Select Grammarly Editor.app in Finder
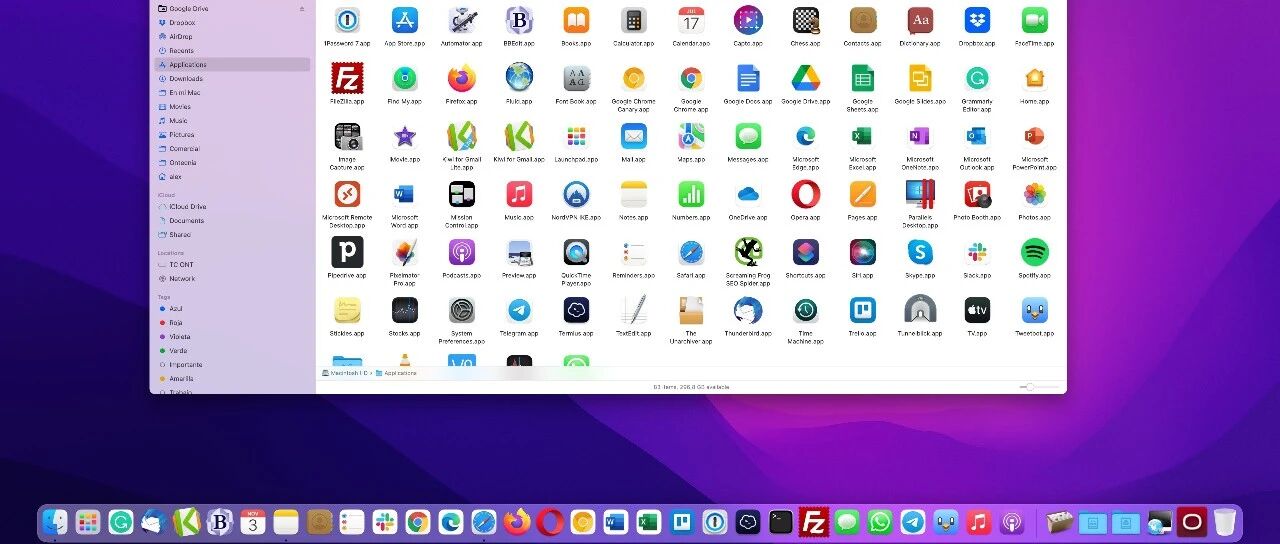Viewport: 1280px width, 544px height. click(x=977, y=78)
